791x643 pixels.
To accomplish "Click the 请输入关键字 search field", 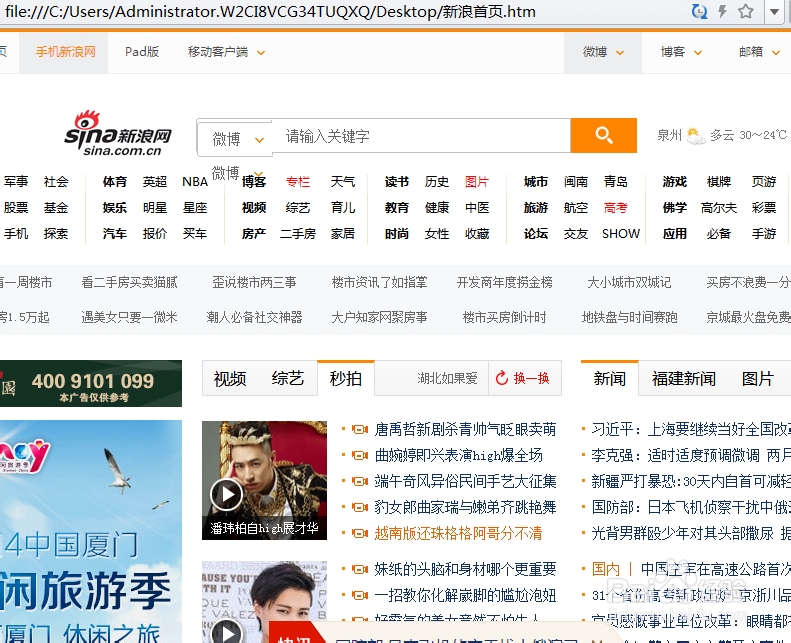I will 421,136.
